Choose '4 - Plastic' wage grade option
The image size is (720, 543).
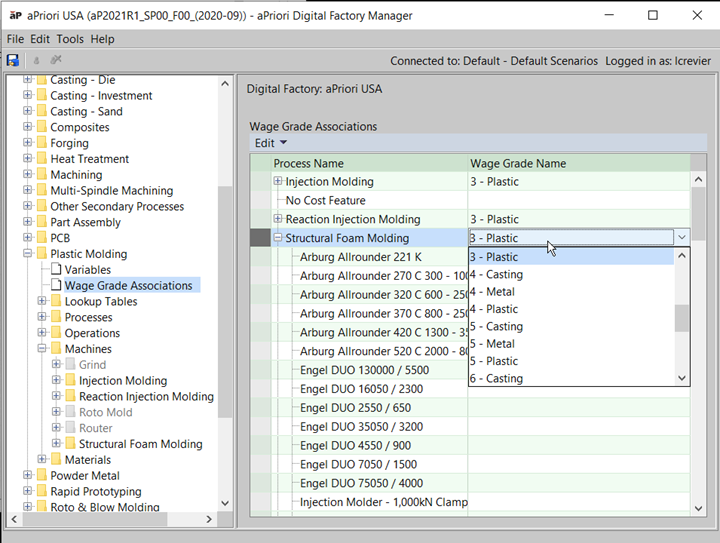click(x=571, y=309)
